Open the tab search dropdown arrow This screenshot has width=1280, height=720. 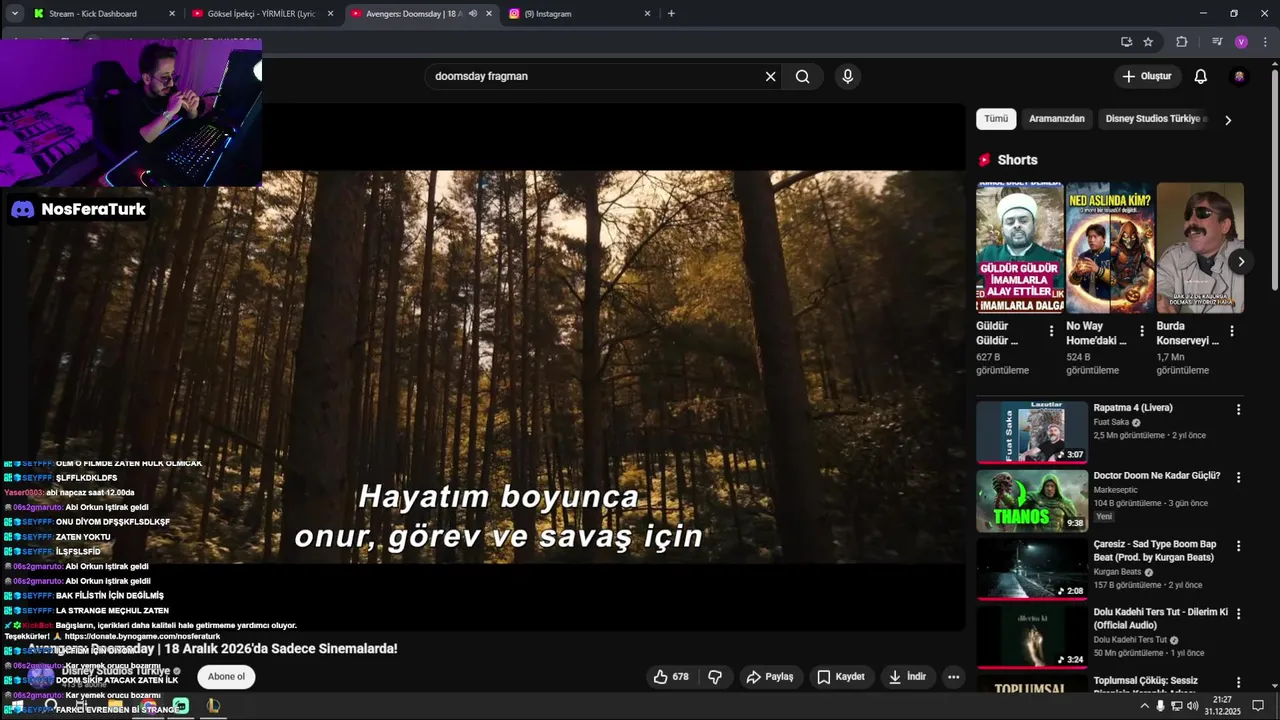[x=14, y=14]
